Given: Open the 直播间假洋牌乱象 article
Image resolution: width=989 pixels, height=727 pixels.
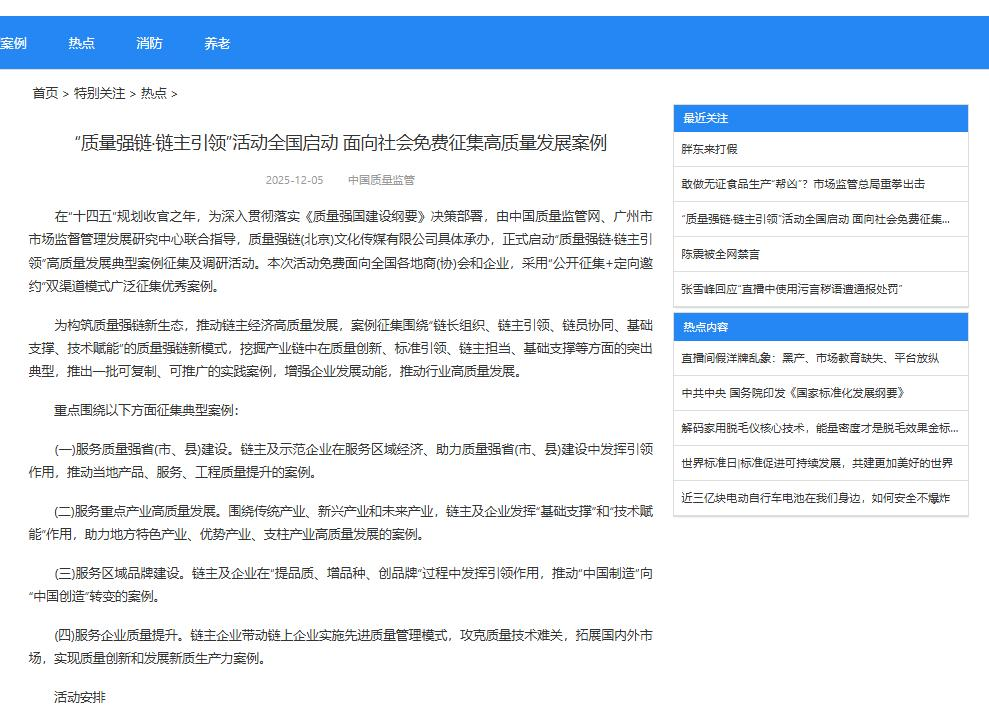Looking at the screenshot, I should [x=810, y=358].
